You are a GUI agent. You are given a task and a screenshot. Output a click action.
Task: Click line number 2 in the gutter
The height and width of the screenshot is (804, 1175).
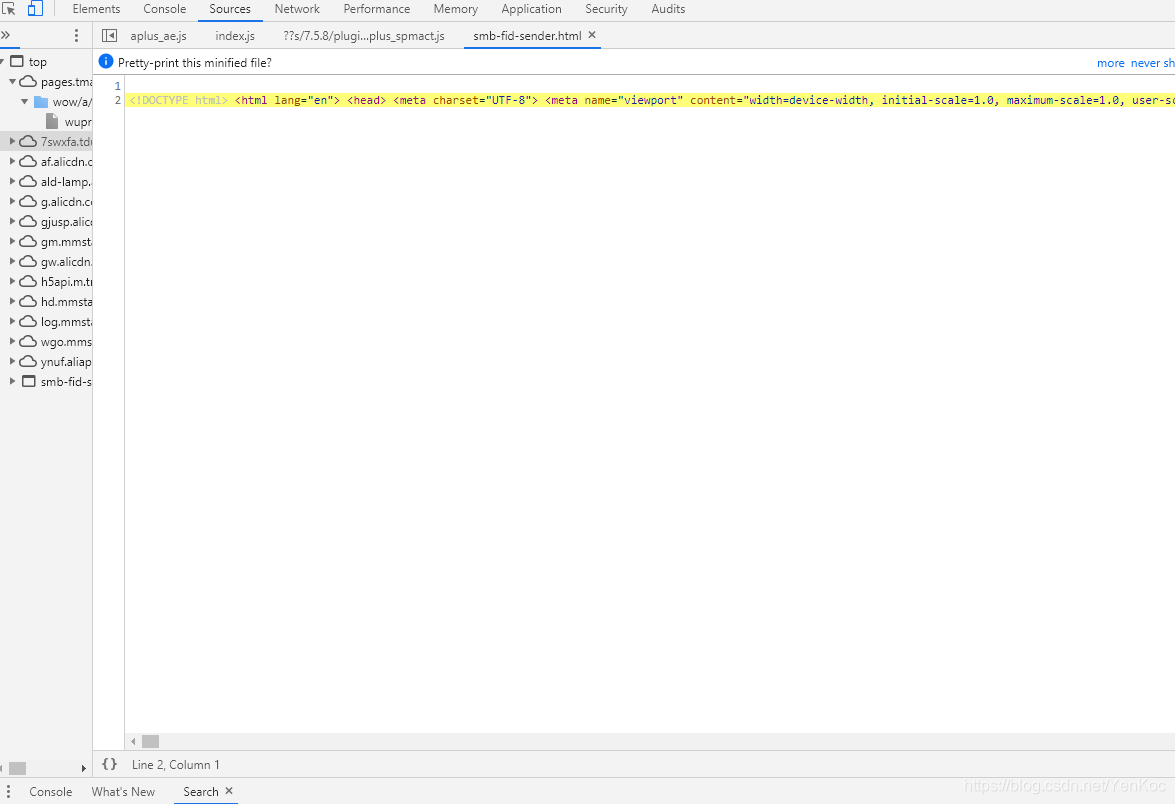coord(118,100)
